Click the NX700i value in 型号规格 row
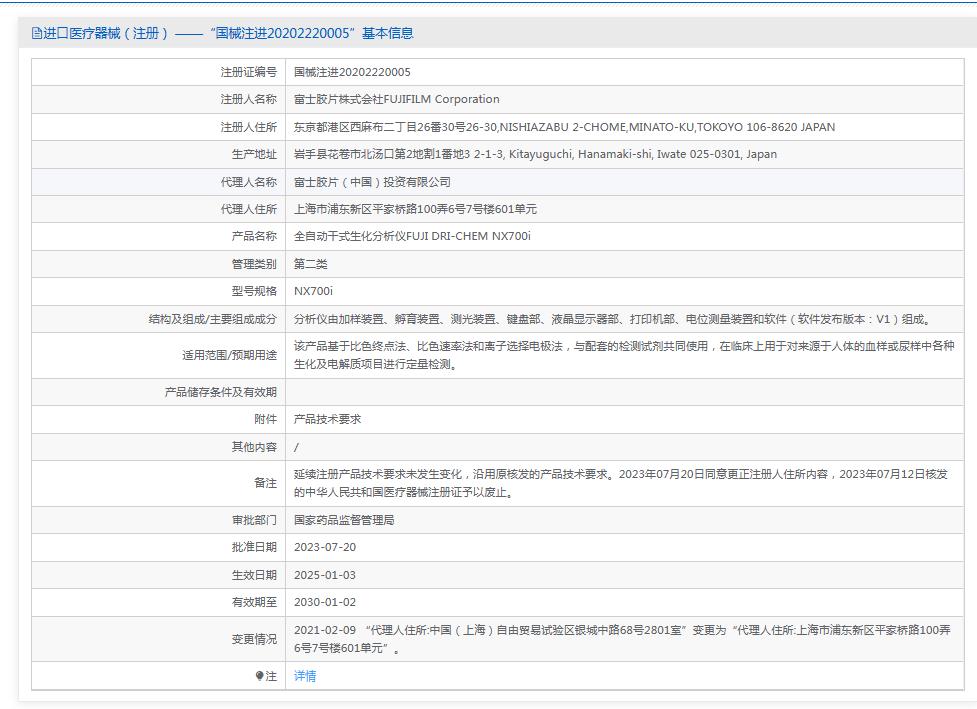This screenshot has height=709, width=977. click(313, 291)
